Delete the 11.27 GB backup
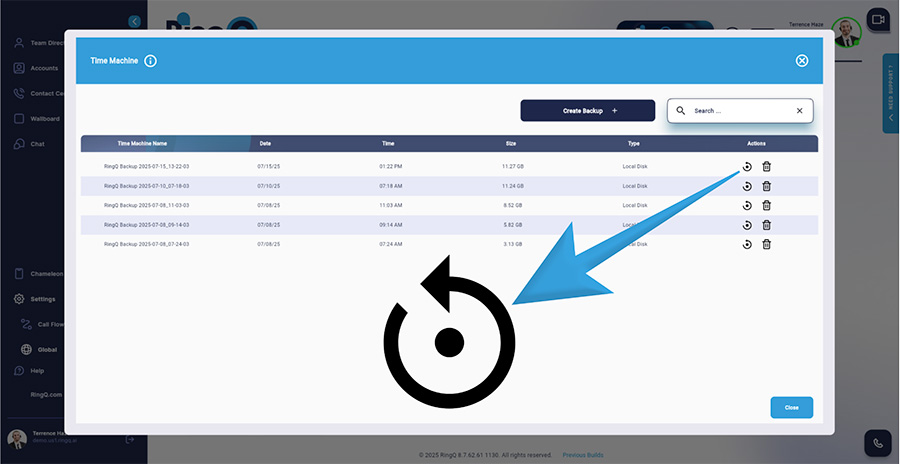900x464 pixels. 767,167
